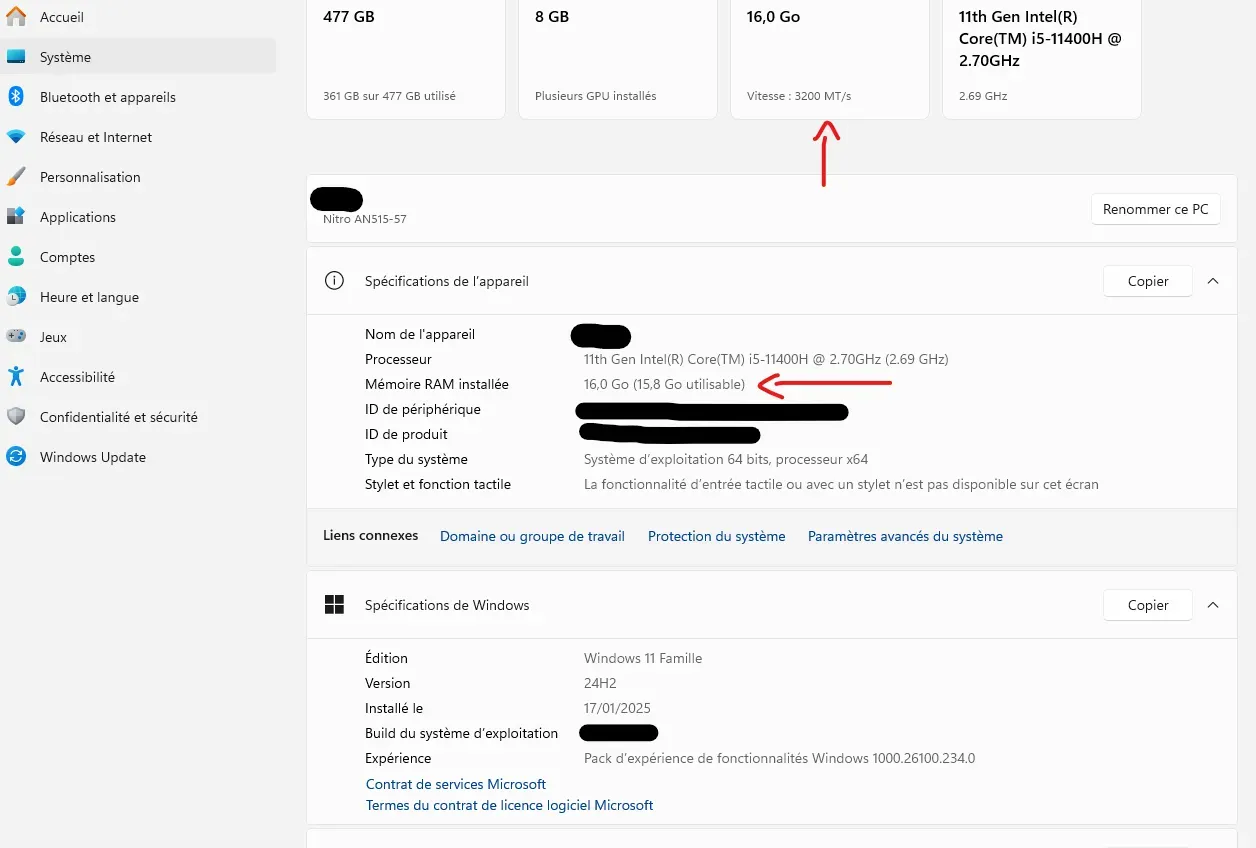Select Système in the sidebar
The image size is (1256, 848).
point(140,57)
